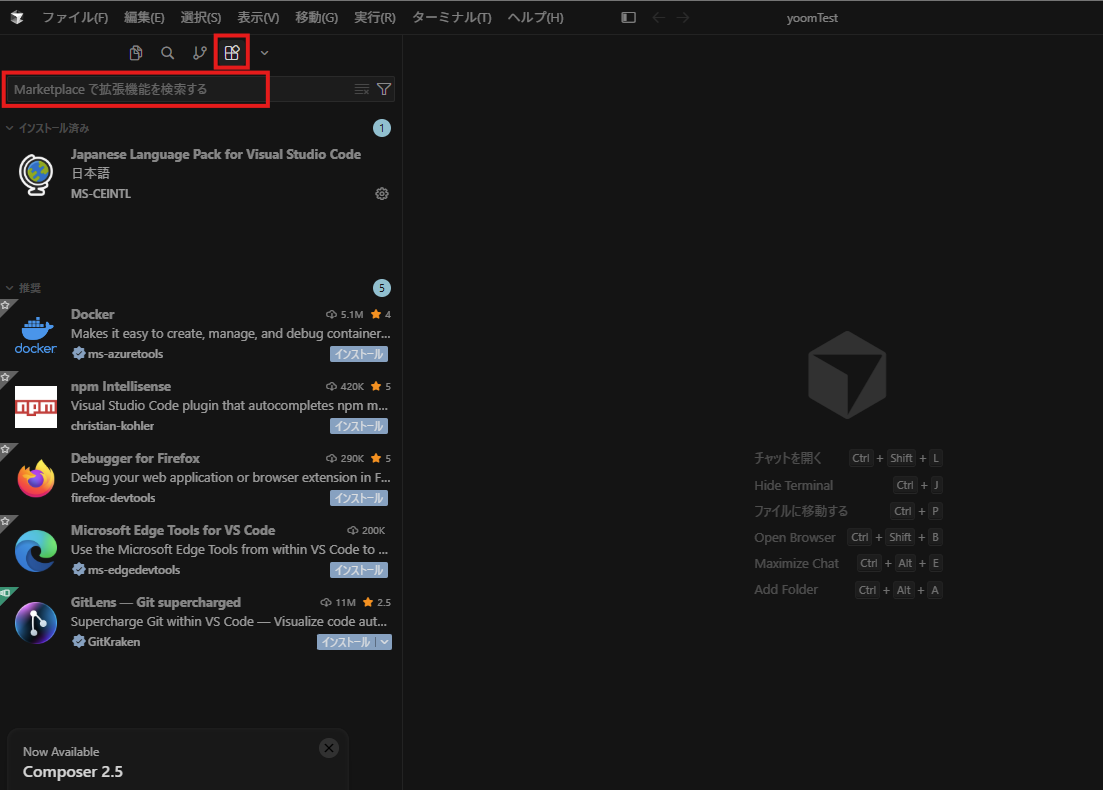Go back with the left arrow
The image size is (1103, 790).
tap(658, 18)
